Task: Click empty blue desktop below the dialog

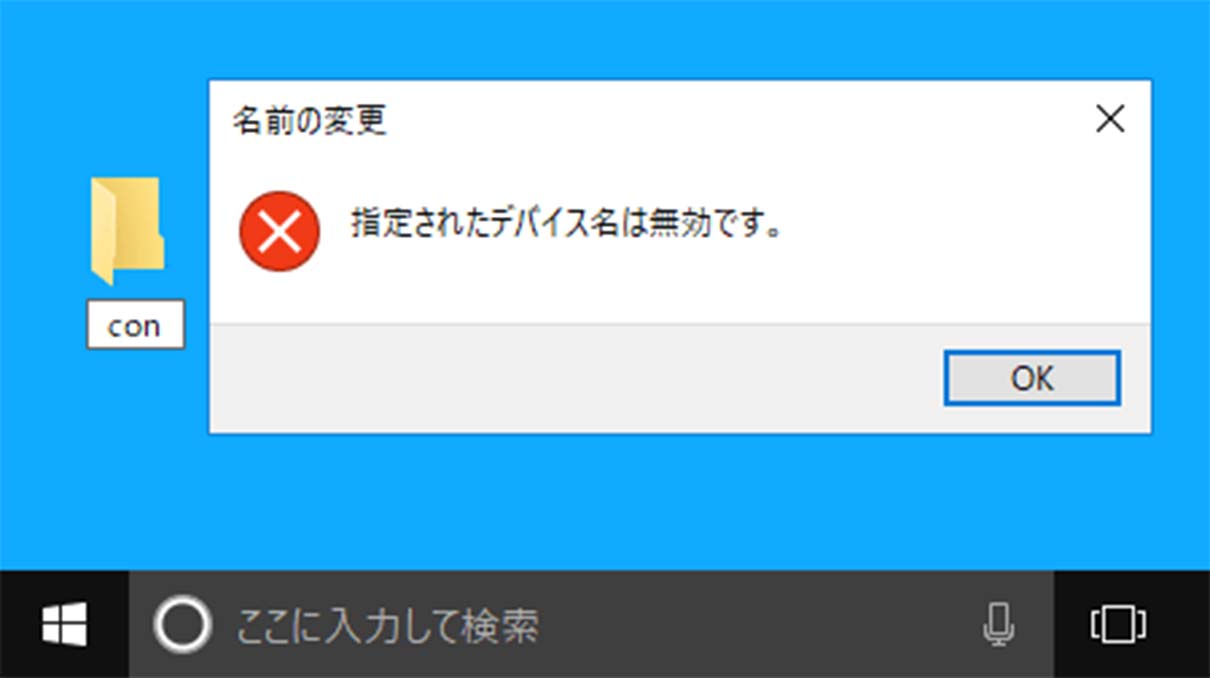Action: point(680,500)
